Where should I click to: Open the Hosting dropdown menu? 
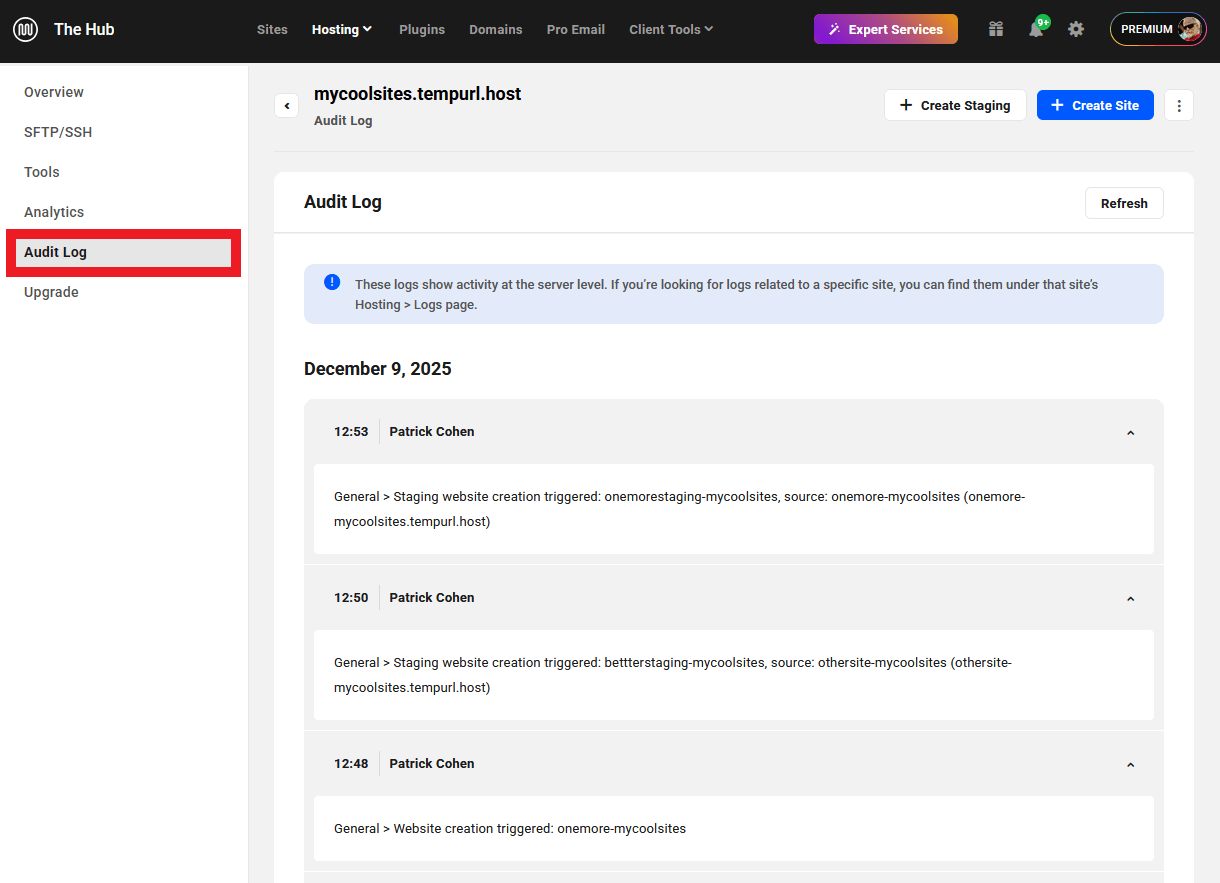pos(342,29)
